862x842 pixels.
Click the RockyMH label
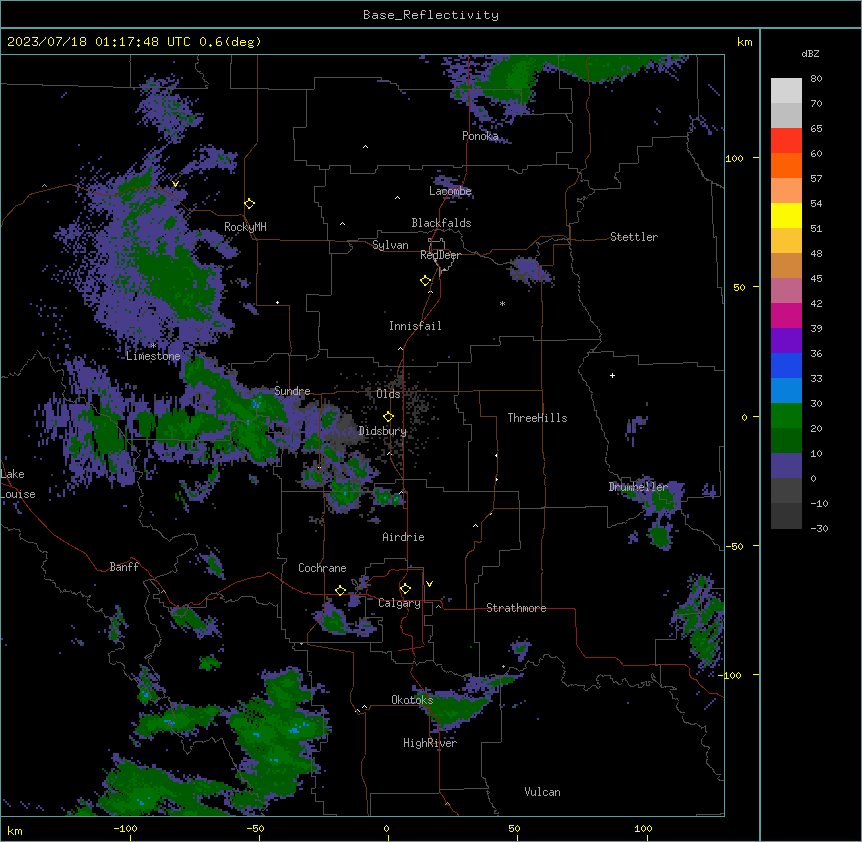(x=245, y=227)
